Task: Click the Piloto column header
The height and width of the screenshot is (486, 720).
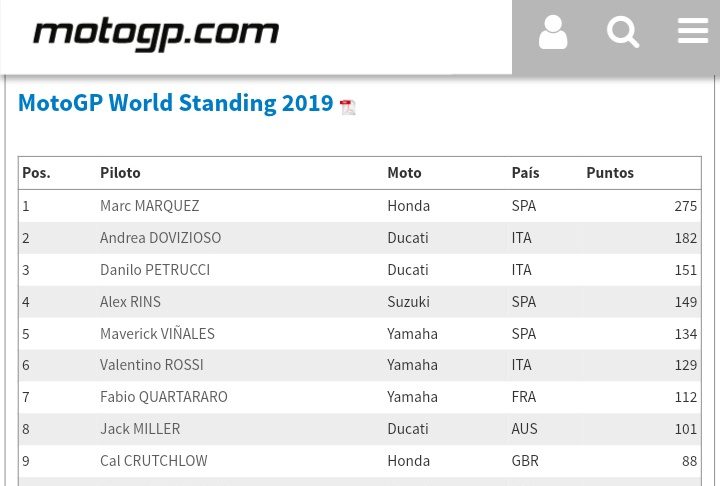Action: tap(120, 173)
